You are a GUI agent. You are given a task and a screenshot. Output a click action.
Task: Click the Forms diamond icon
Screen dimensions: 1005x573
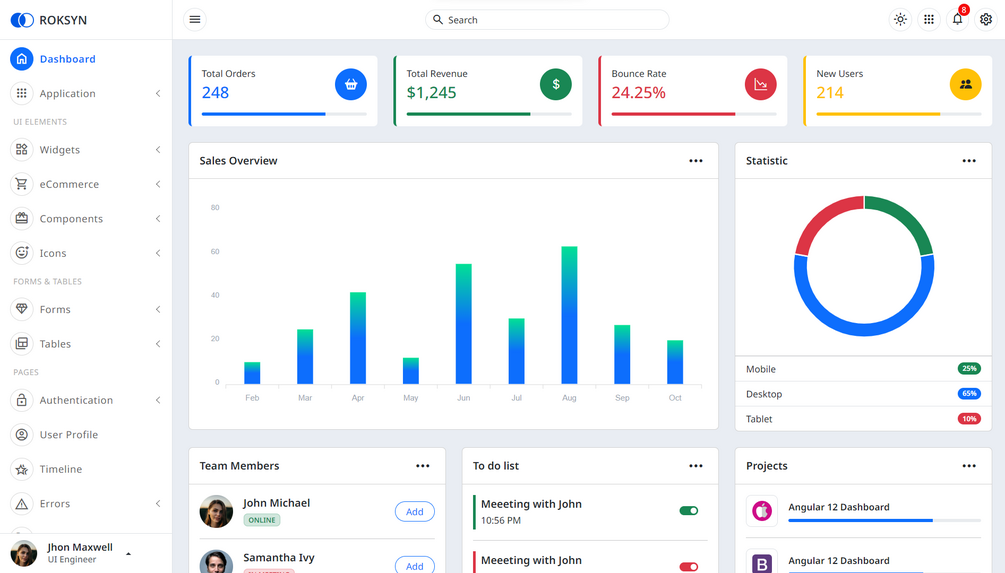(x=22, y=309)
